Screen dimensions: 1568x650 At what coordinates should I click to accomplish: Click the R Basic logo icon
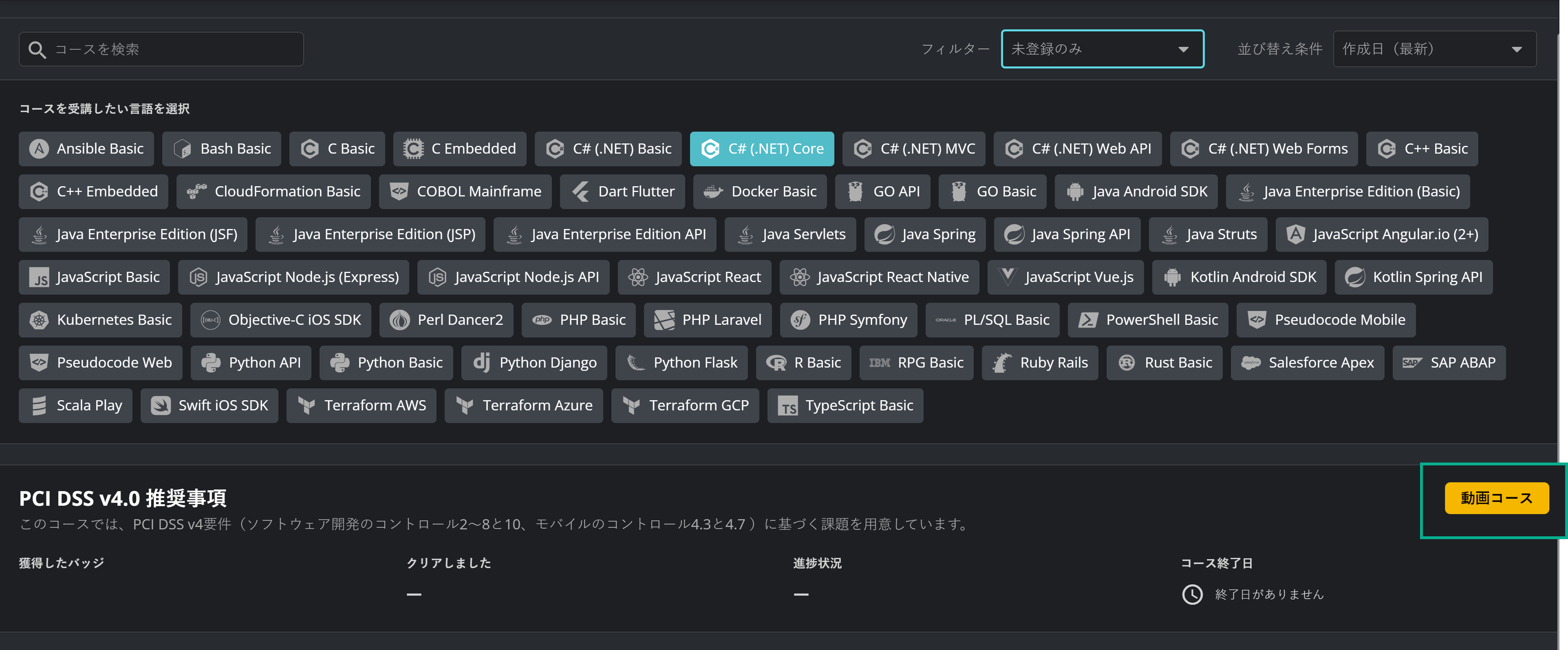coord(776,363)
